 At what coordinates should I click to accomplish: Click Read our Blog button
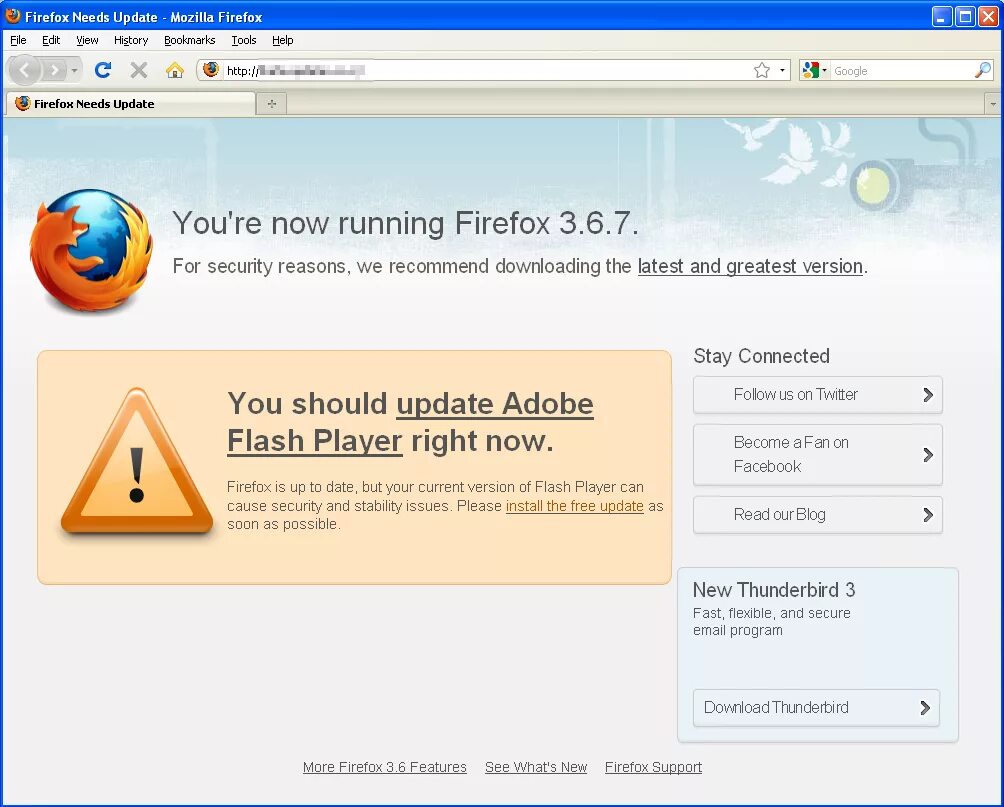pyautogui.click(x=818, y=515)
